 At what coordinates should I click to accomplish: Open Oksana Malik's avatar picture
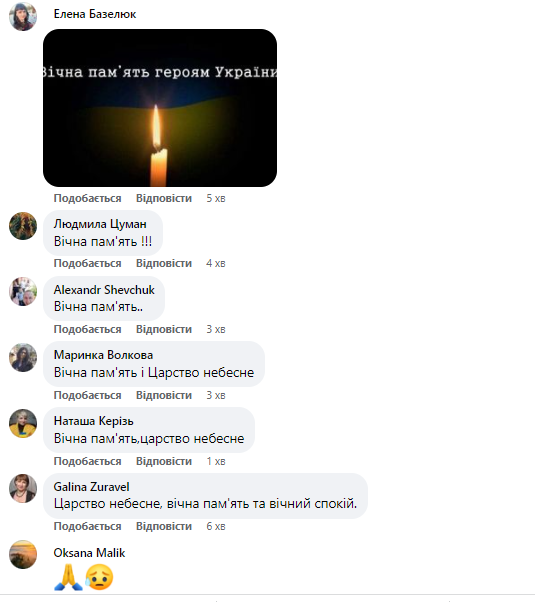coord(23,554)
